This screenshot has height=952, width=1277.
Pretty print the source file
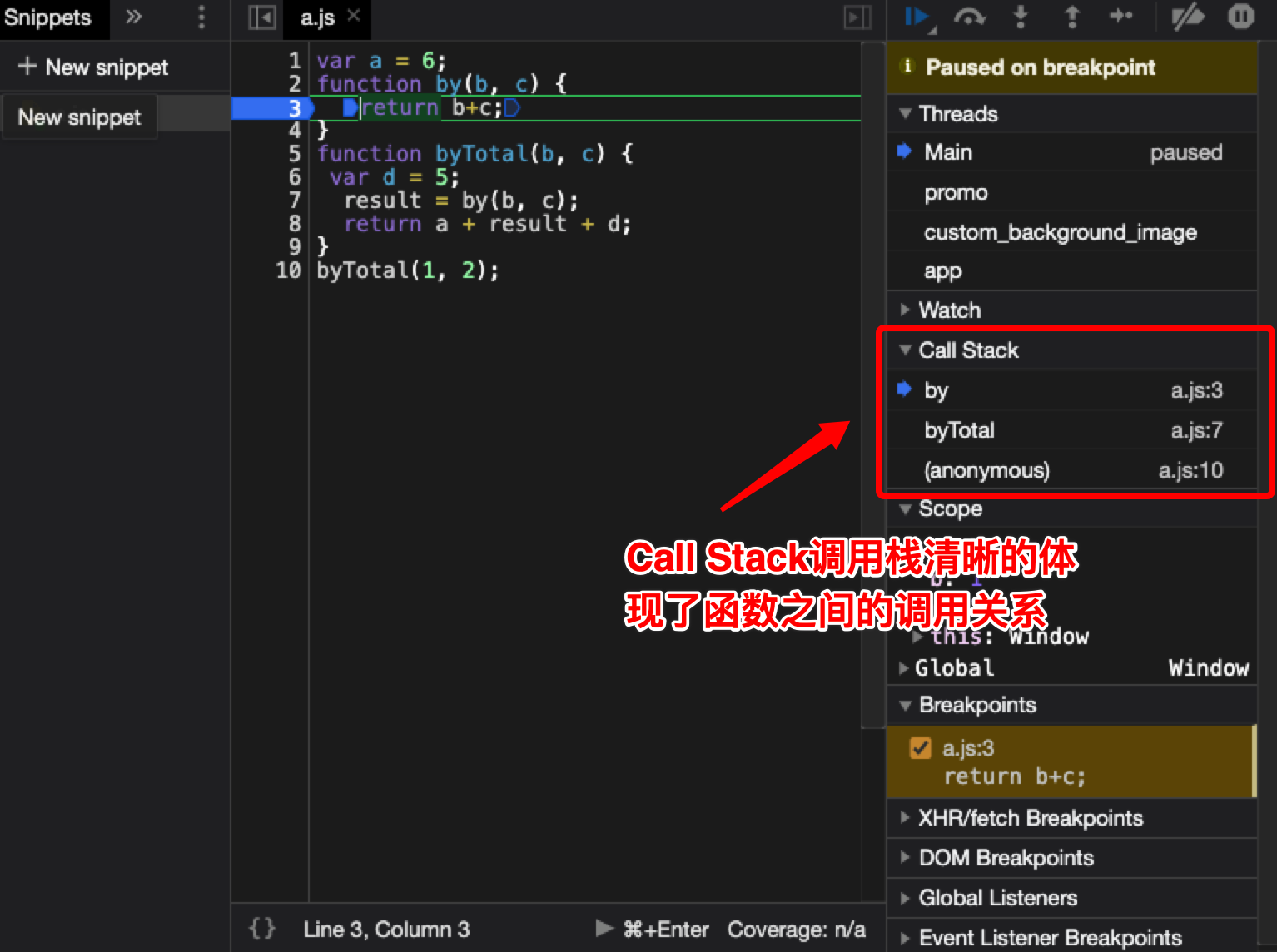(262, 928)
